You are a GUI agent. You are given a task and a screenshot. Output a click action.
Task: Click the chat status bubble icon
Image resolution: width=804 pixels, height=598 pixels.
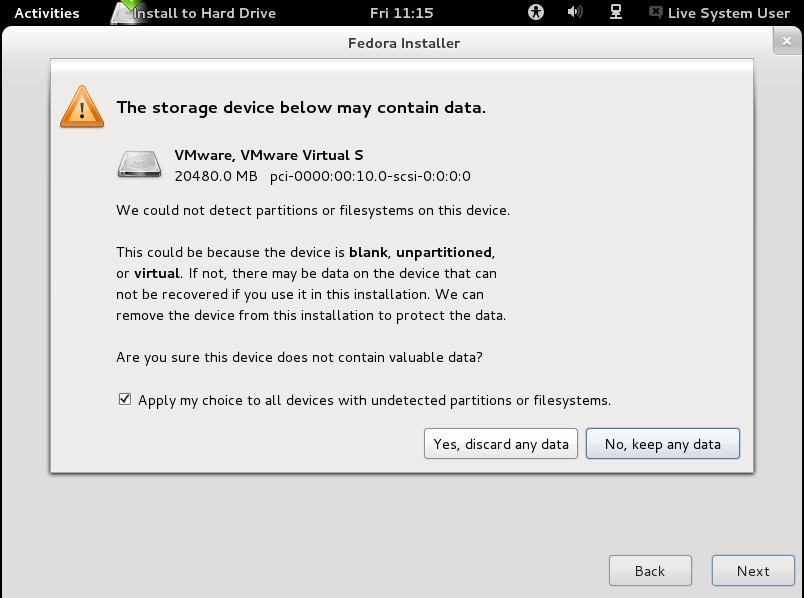(655, 13)
